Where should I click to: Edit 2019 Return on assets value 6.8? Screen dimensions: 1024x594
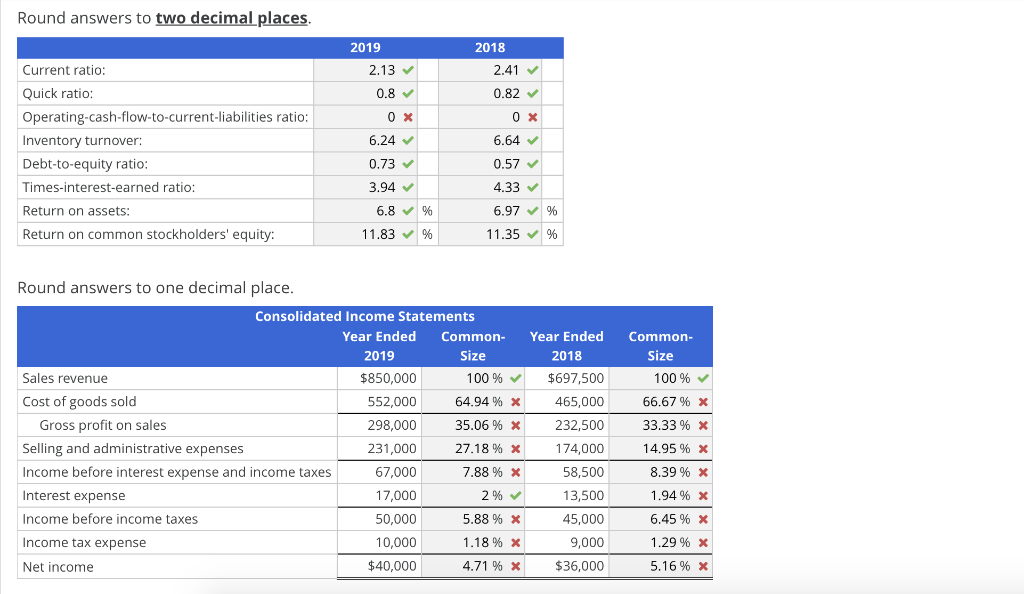tap(366, 211)
